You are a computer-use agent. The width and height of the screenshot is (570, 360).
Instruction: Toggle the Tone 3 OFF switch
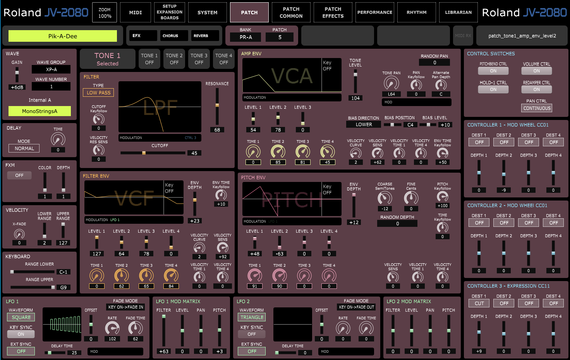(199, 59)
